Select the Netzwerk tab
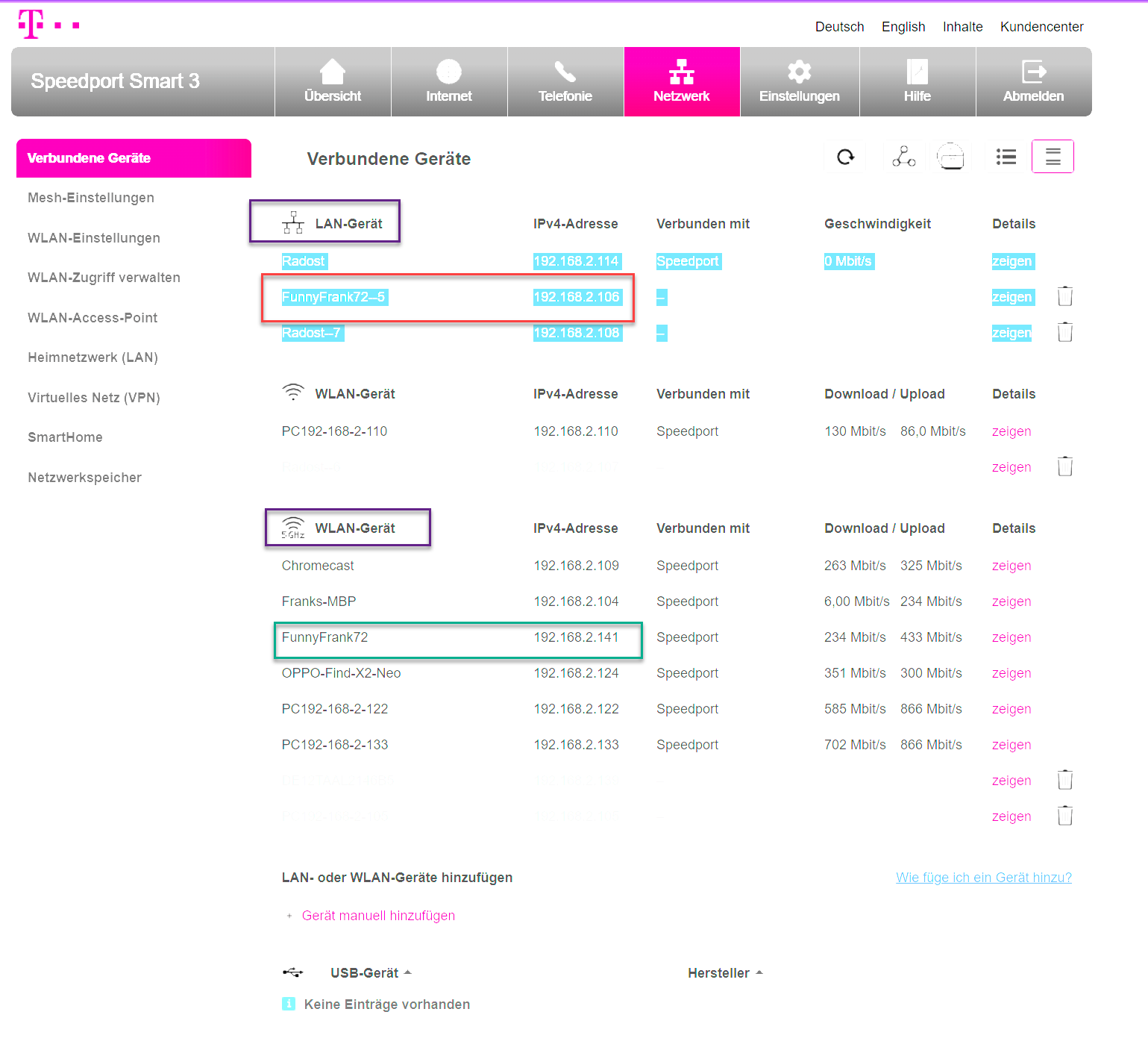Image resolution: width=1148 pixels, height=1056 pixels. coord(682,81)
